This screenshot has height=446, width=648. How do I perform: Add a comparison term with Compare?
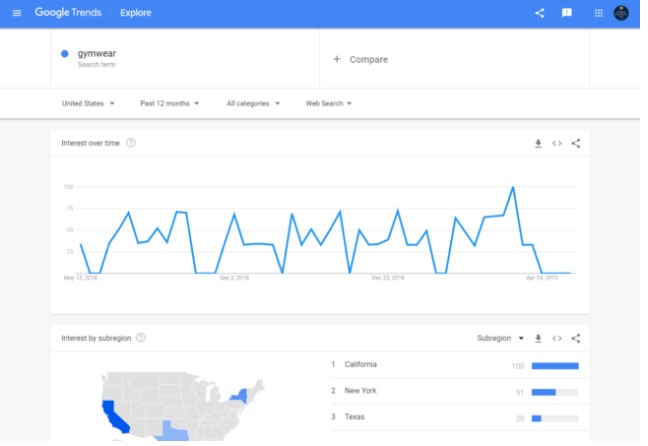pos(360,60)
